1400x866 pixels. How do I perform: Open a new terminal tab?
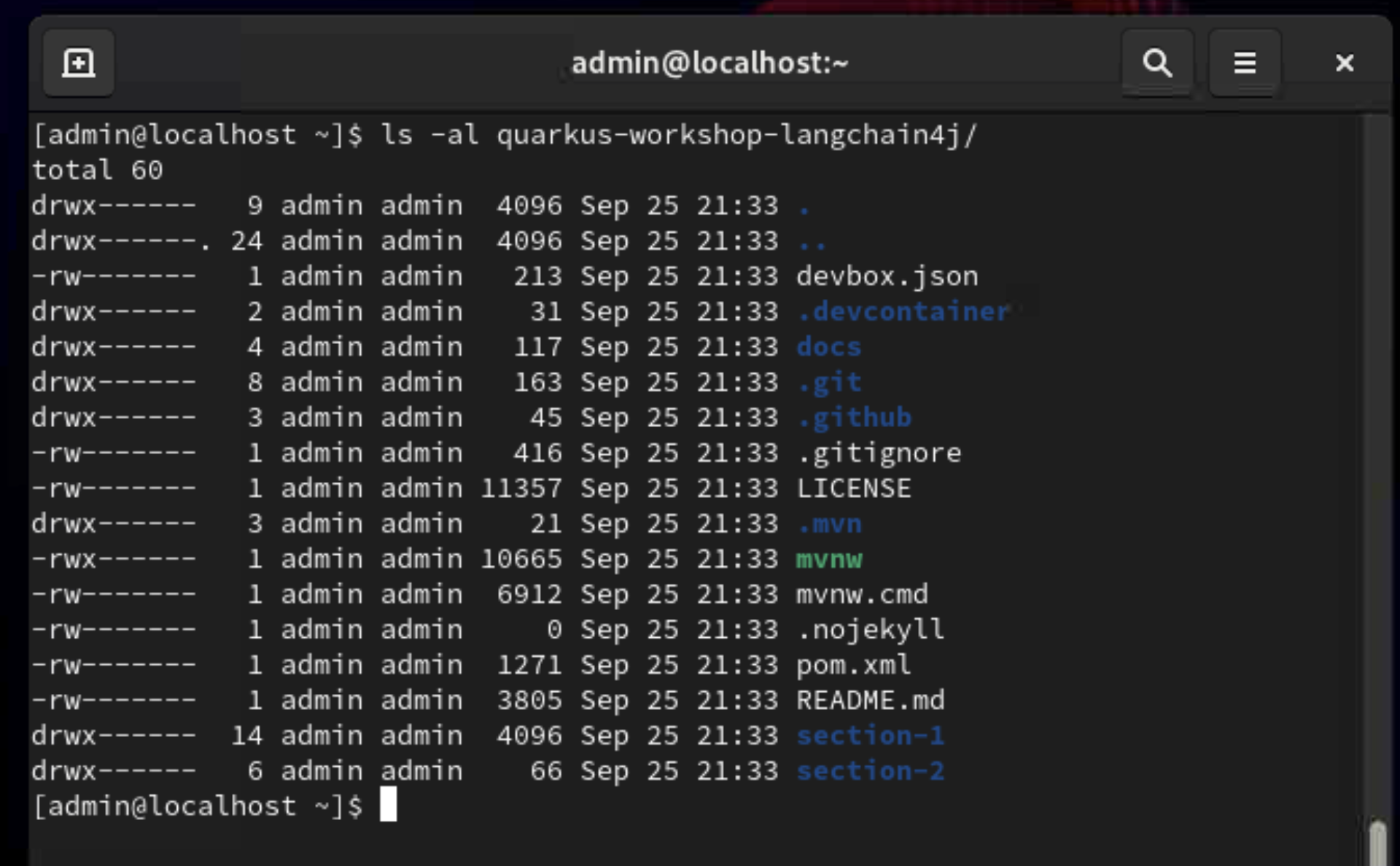pos(77,63)
